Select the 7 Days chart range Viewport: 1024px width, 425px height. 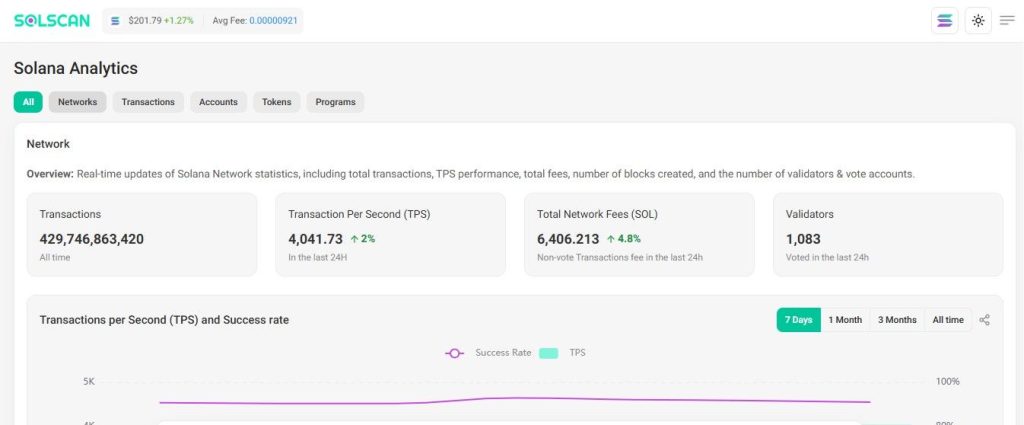[798, 320]
